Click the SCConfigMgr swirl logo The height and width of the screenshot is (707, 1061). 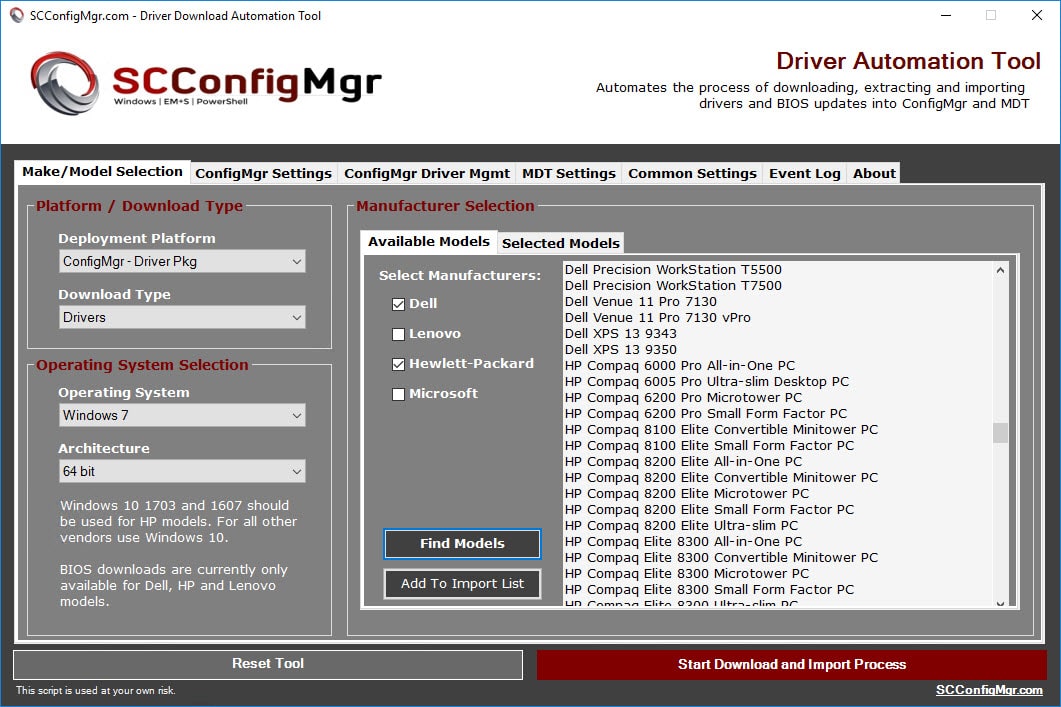(64, 83)
